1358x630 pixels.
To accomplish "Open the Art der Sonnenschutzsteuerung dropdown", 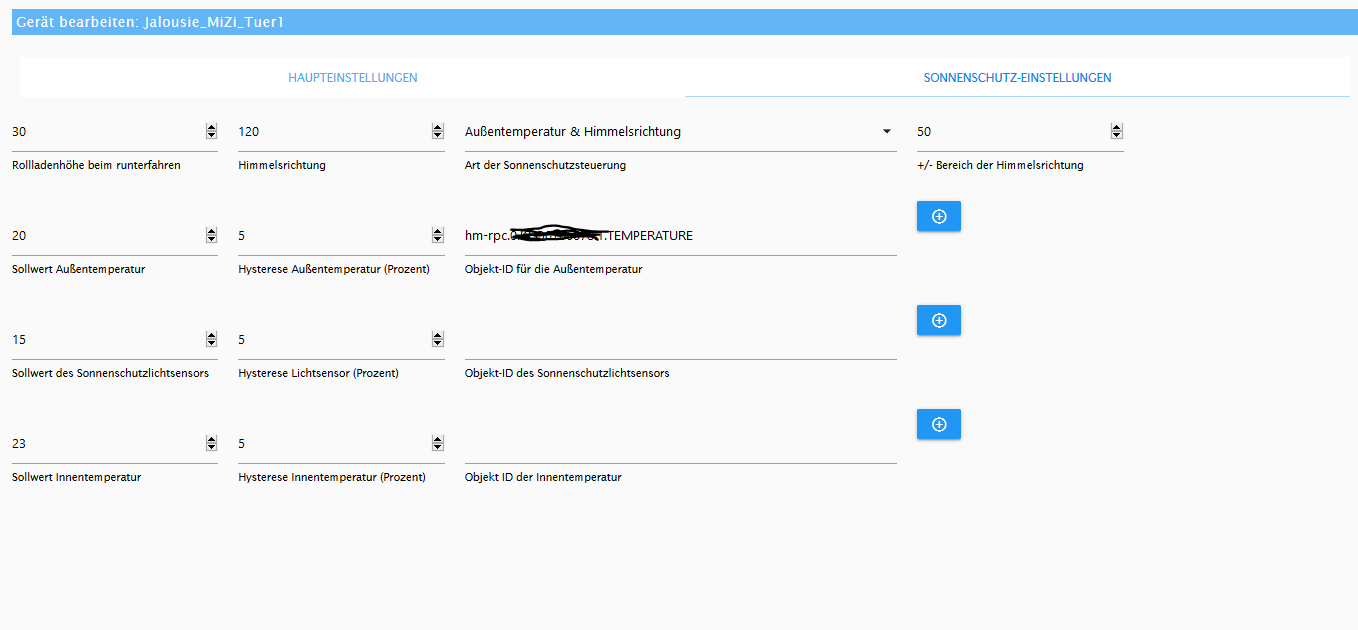I will (x=680, y=131).
